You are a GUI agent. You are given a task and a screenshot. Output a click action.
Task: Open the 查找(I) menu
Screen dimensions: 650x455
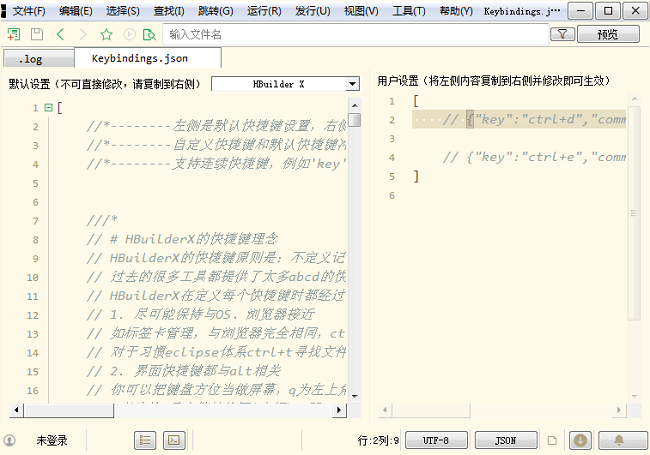tap(169, 11)
